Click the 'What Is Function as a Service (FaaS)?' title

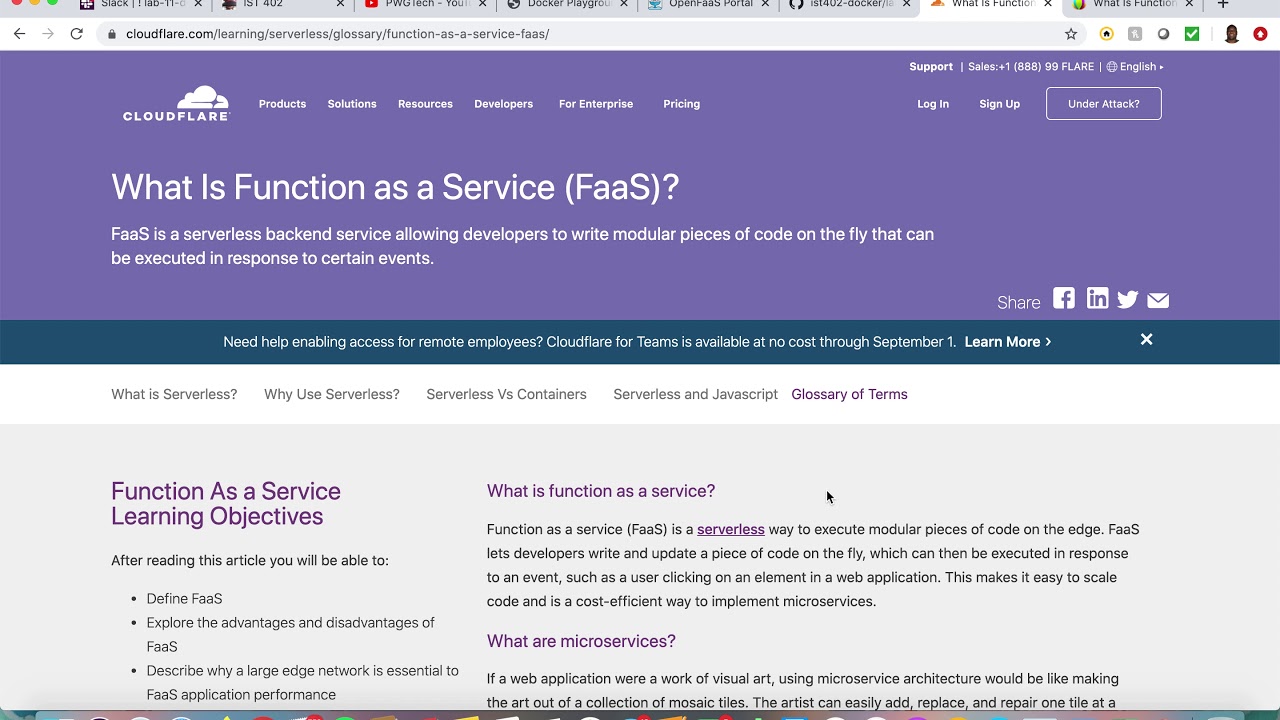(395, 187)
